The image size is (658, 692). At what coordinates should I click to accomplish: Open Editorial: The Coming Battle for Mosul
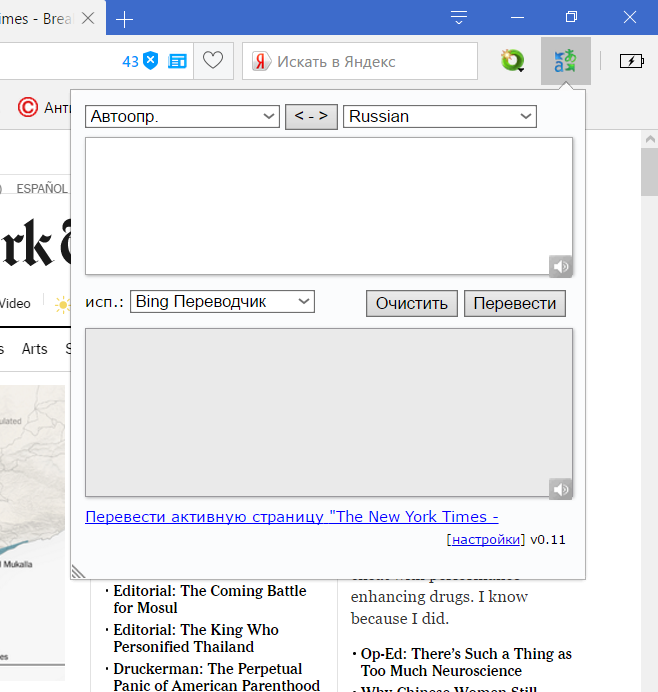click(x=210, y=599)
